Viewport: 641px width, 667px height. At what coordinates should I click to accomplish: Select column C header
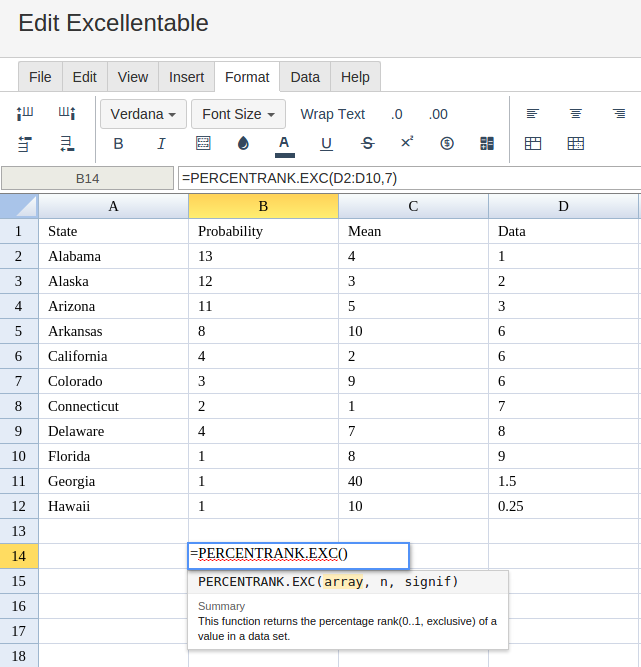[x=413, y=206]
